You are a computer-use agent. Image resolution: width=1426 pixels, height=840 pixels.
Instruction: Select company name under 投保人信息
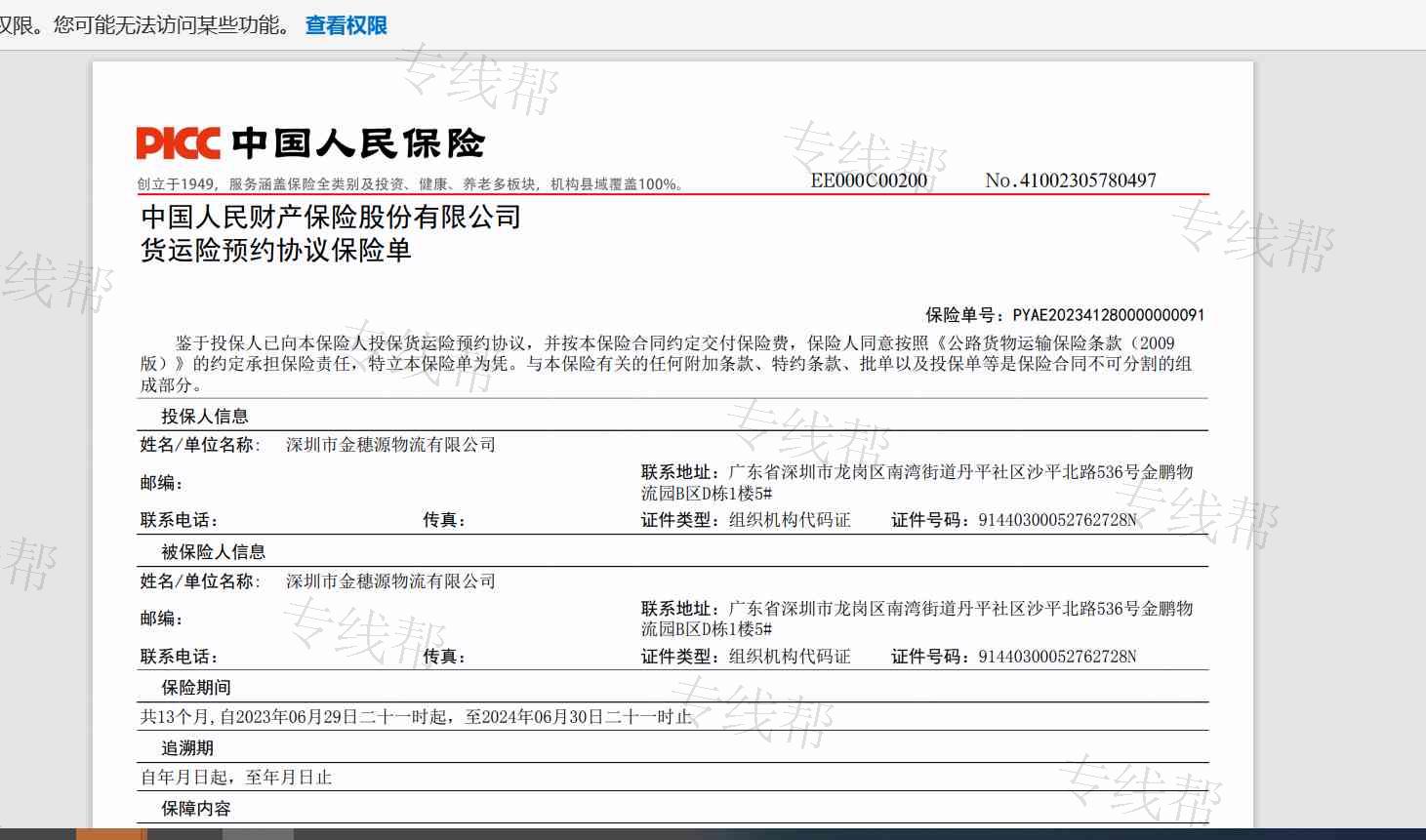click(x=390, y=445)
